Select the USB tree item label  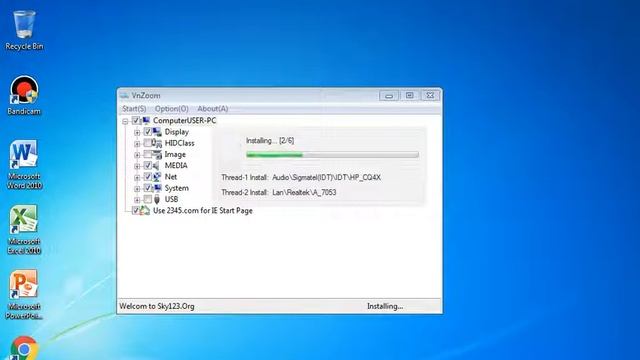pos(171,199)
